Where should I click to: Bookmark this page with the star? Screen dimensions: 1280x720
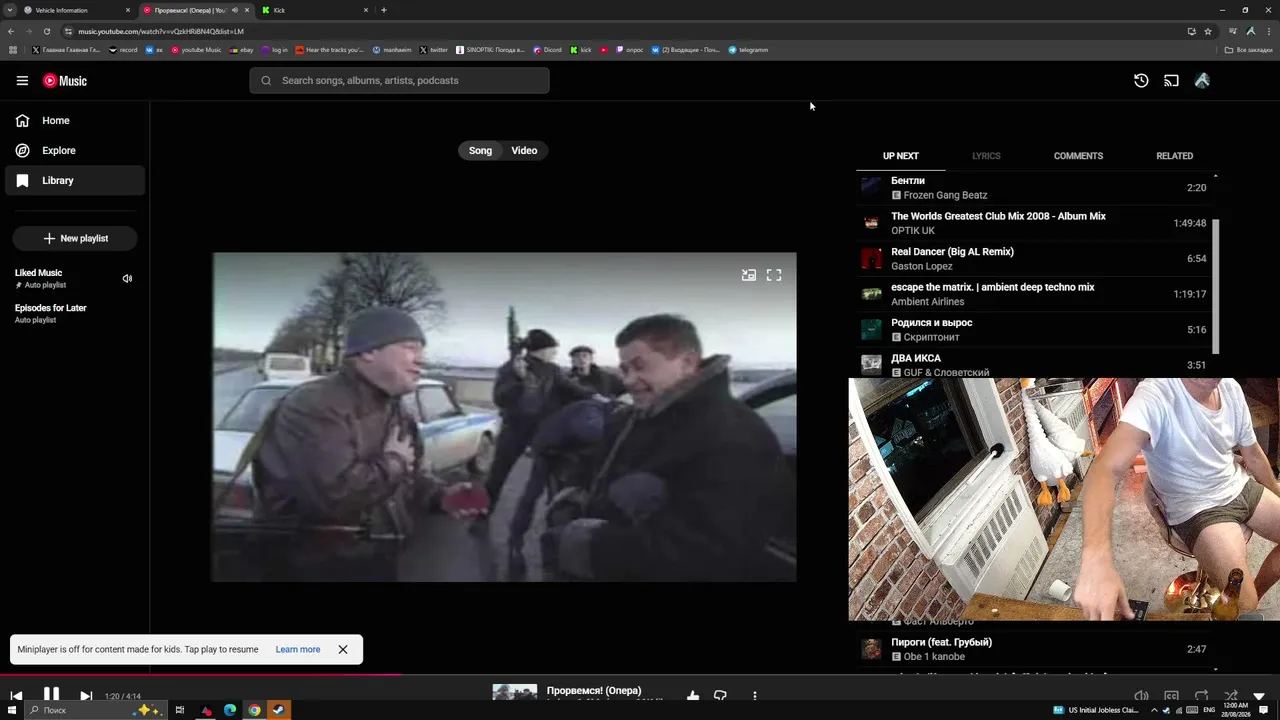click(1208, 31)
